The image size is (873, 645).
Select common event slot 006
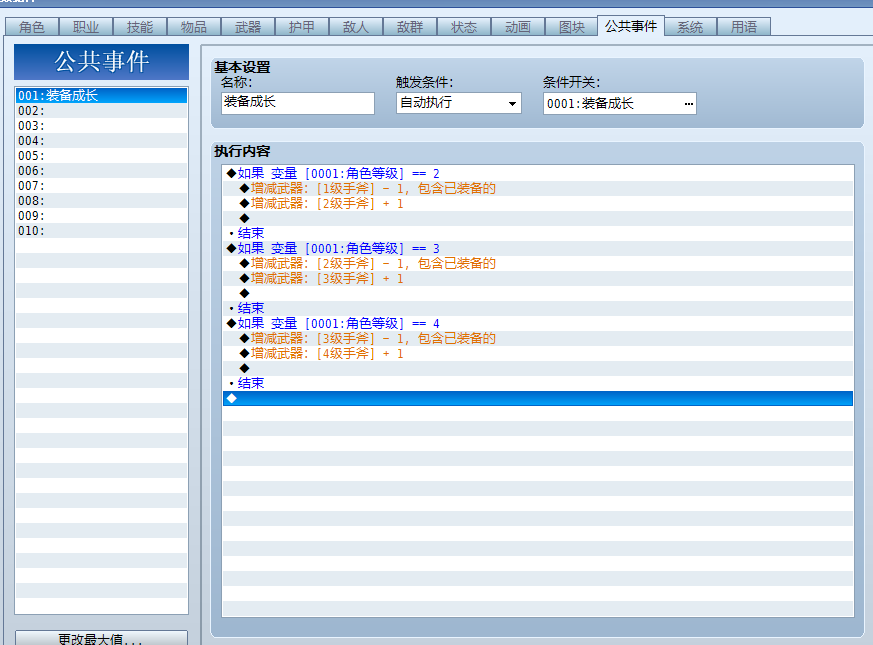coord(101,170)
